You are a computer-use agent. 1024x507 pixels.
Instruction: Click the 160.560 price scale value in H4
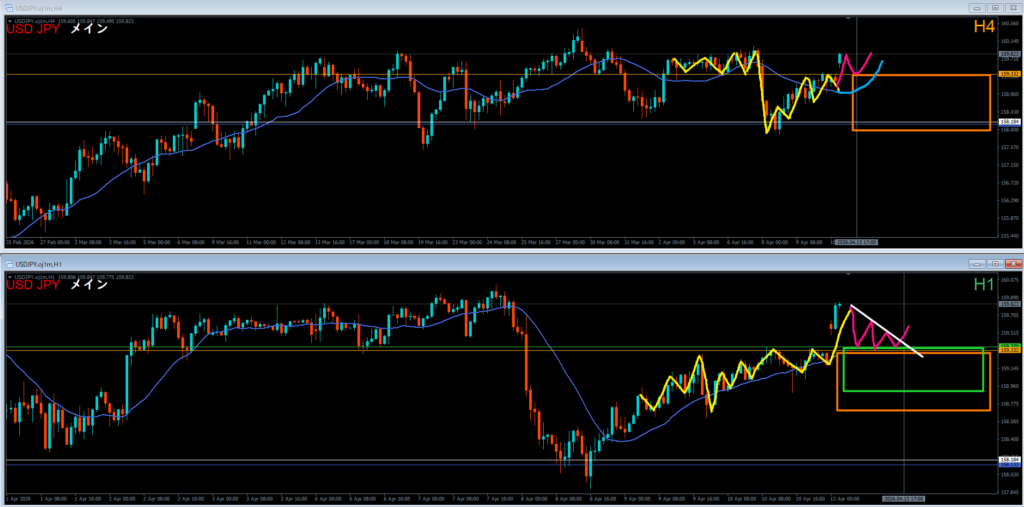[x=1010, y=22]
